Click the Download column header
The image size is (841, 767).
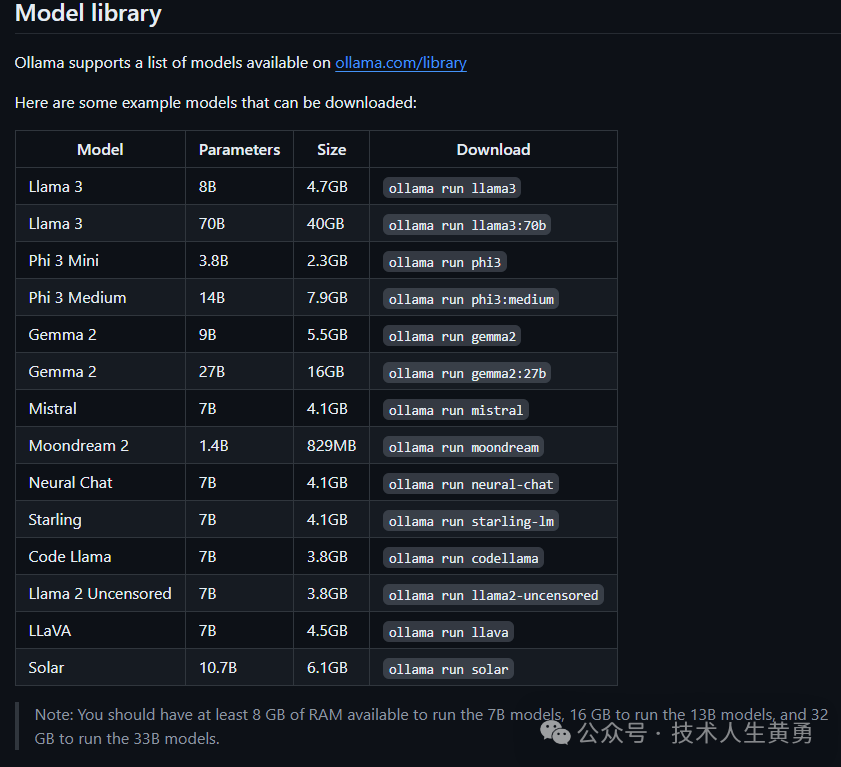point(493,150)
